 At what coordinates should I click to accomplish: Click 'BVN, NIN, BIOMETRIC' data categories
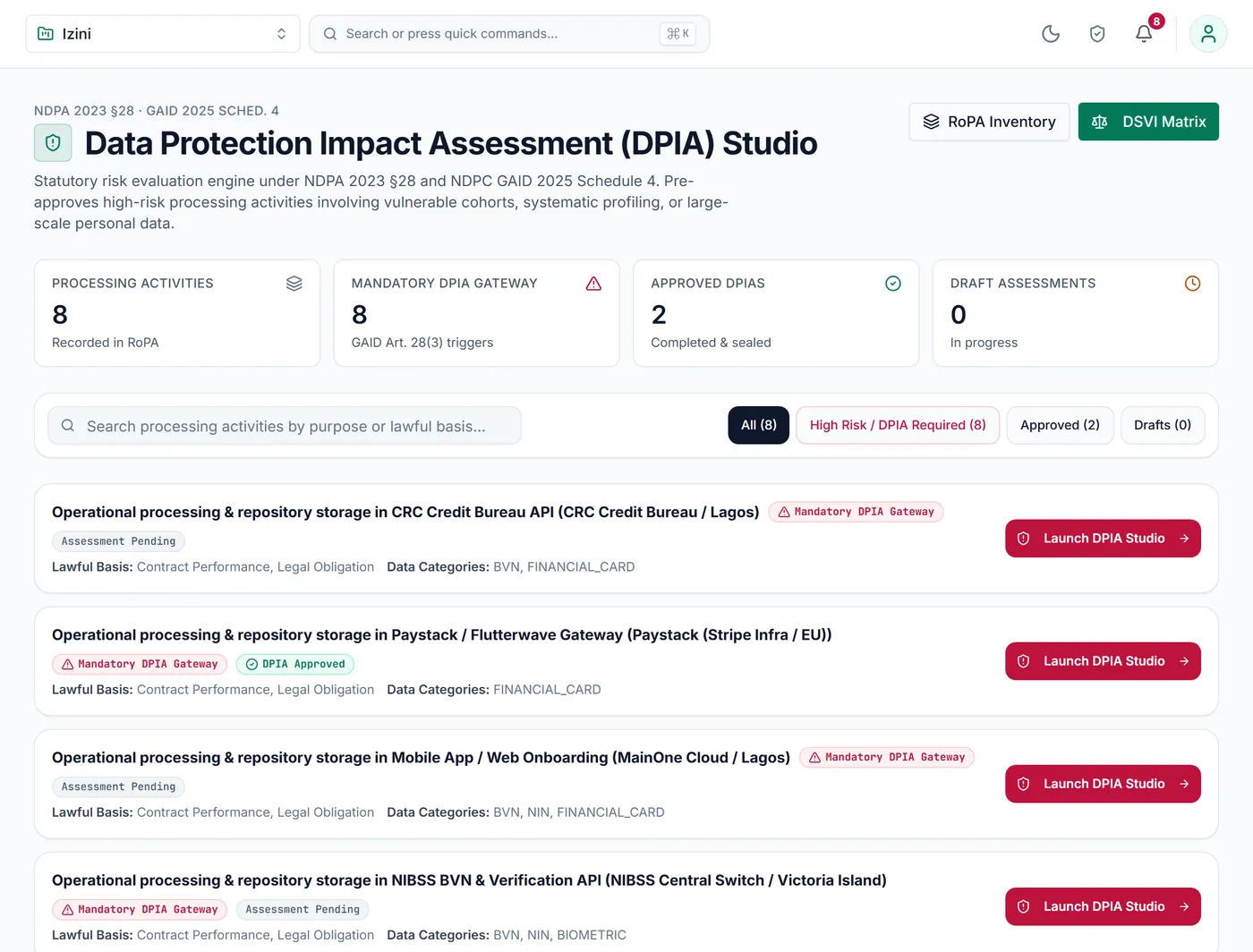pyautogui.click(x=559, y=935)
